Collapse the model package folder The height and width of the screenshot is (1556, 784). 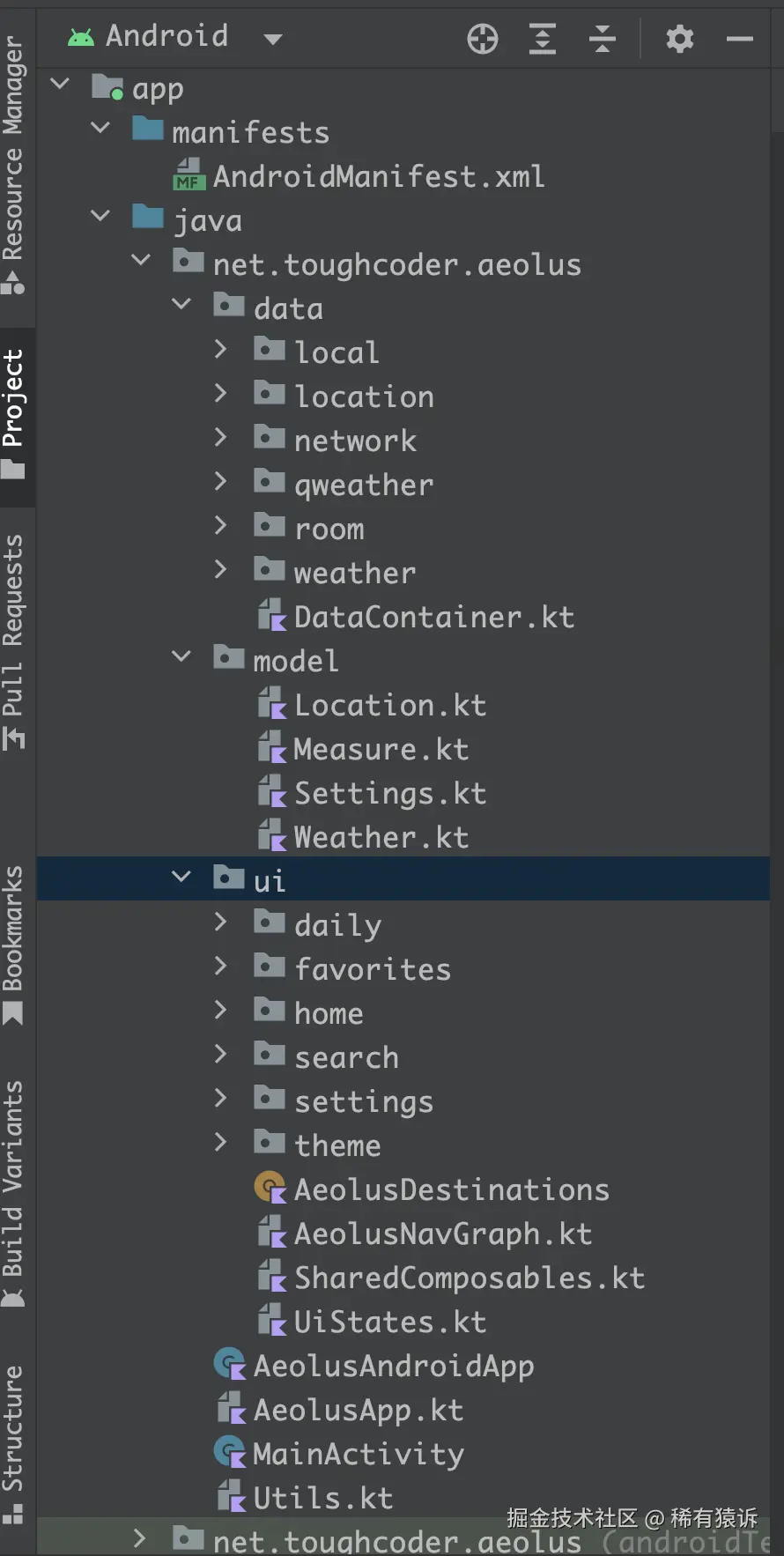coord(181,656)
